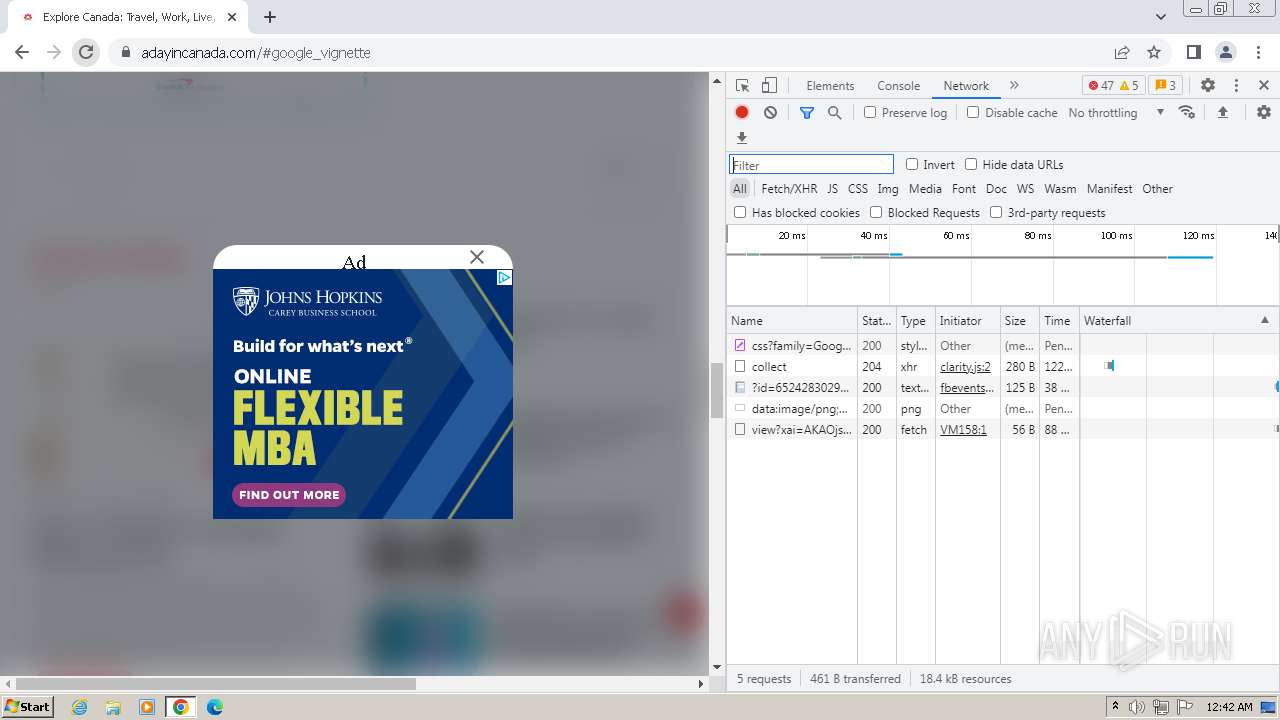
Task: Export HAR download icon
Action: [x=742, y=137]
